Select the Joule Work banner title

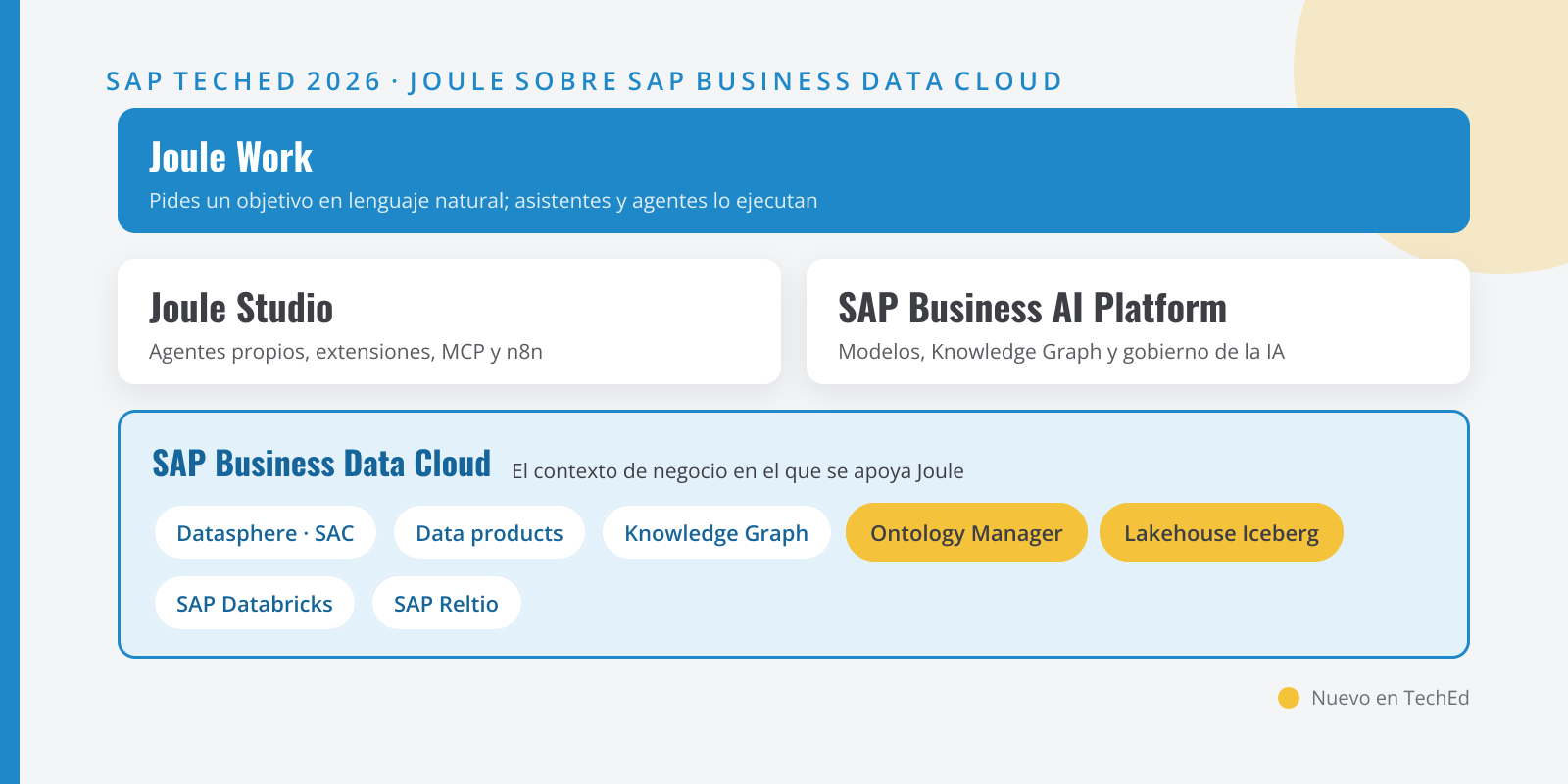[230, 158]
